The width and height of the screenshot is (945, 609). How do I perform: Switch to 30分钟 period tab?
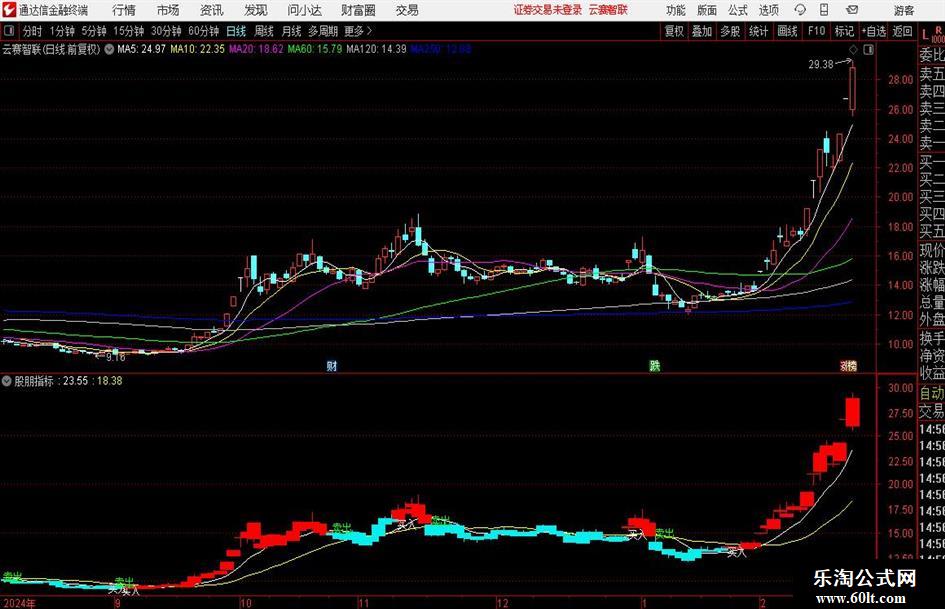(166, 31)
